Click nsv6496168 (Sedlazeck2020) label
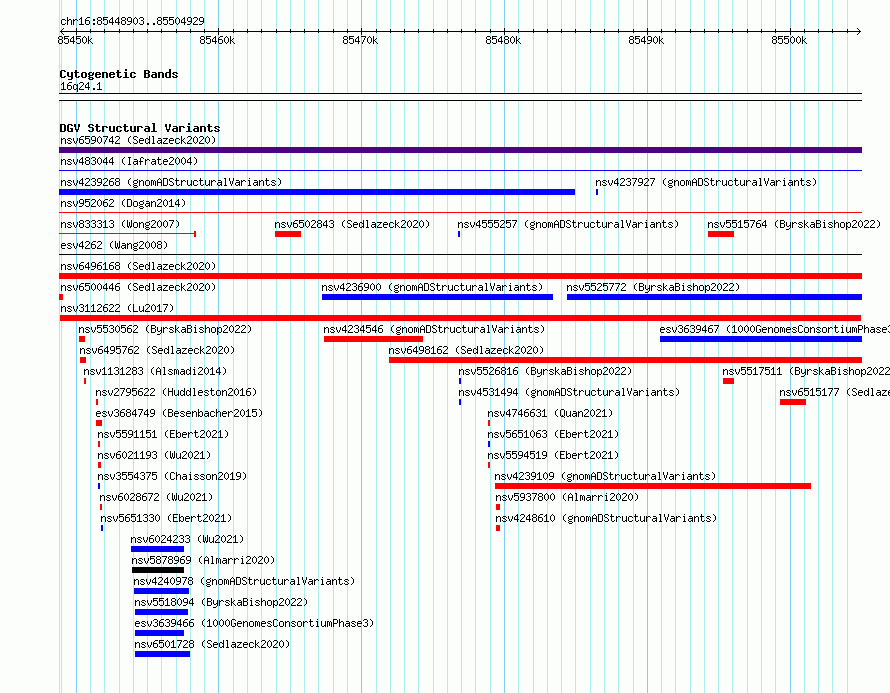Viewport: 890px width, 693px height. [138, 266]
